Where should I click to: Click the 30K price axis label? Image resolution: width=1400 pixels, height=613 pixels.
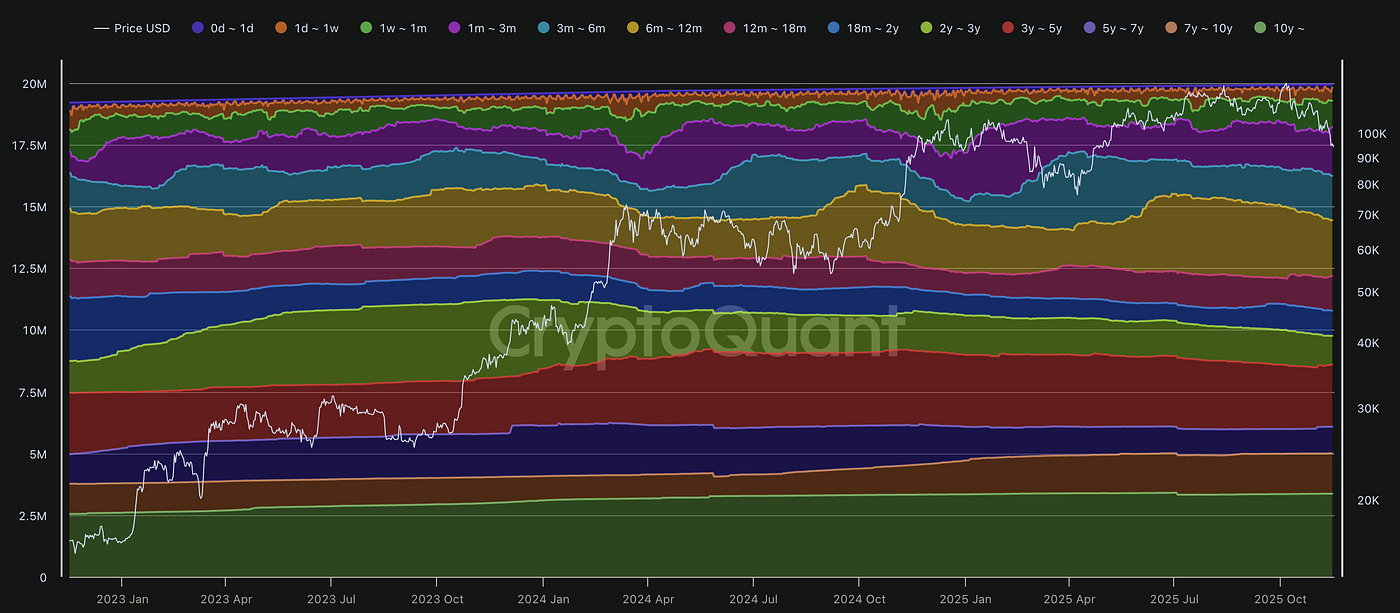click(1368, 408)
